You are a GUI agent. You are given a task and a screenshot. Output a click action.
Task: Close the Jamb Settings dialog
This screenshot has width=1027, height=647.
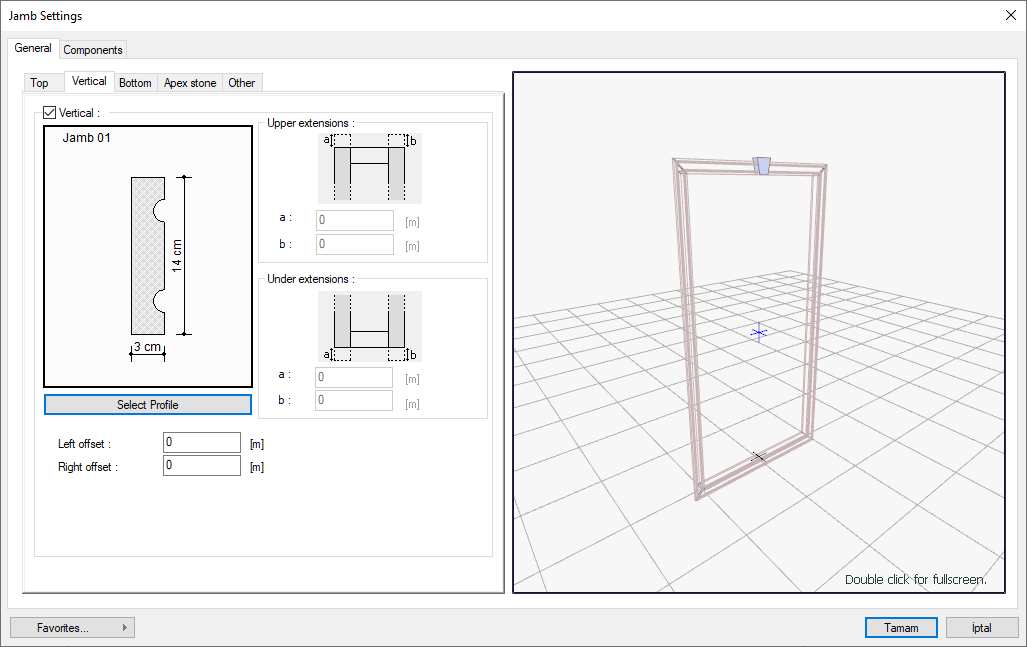coord(1010,15)
